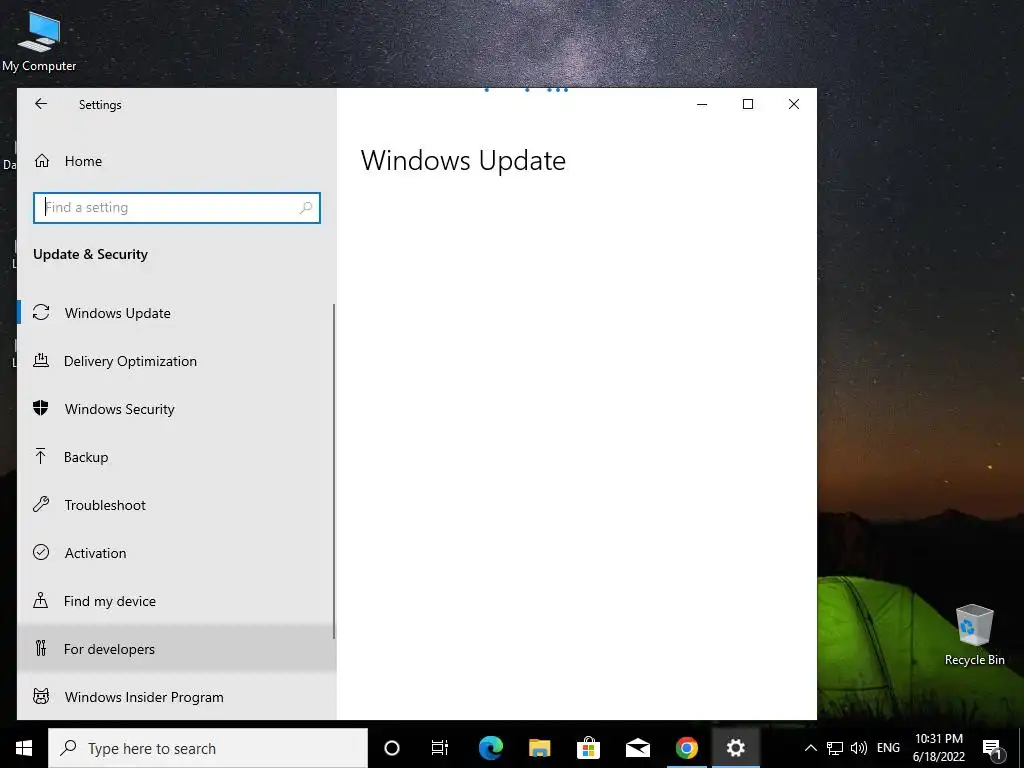Select the For developers tools icon
Viewport: 1024px width, 768px height.
pos(41,648)
